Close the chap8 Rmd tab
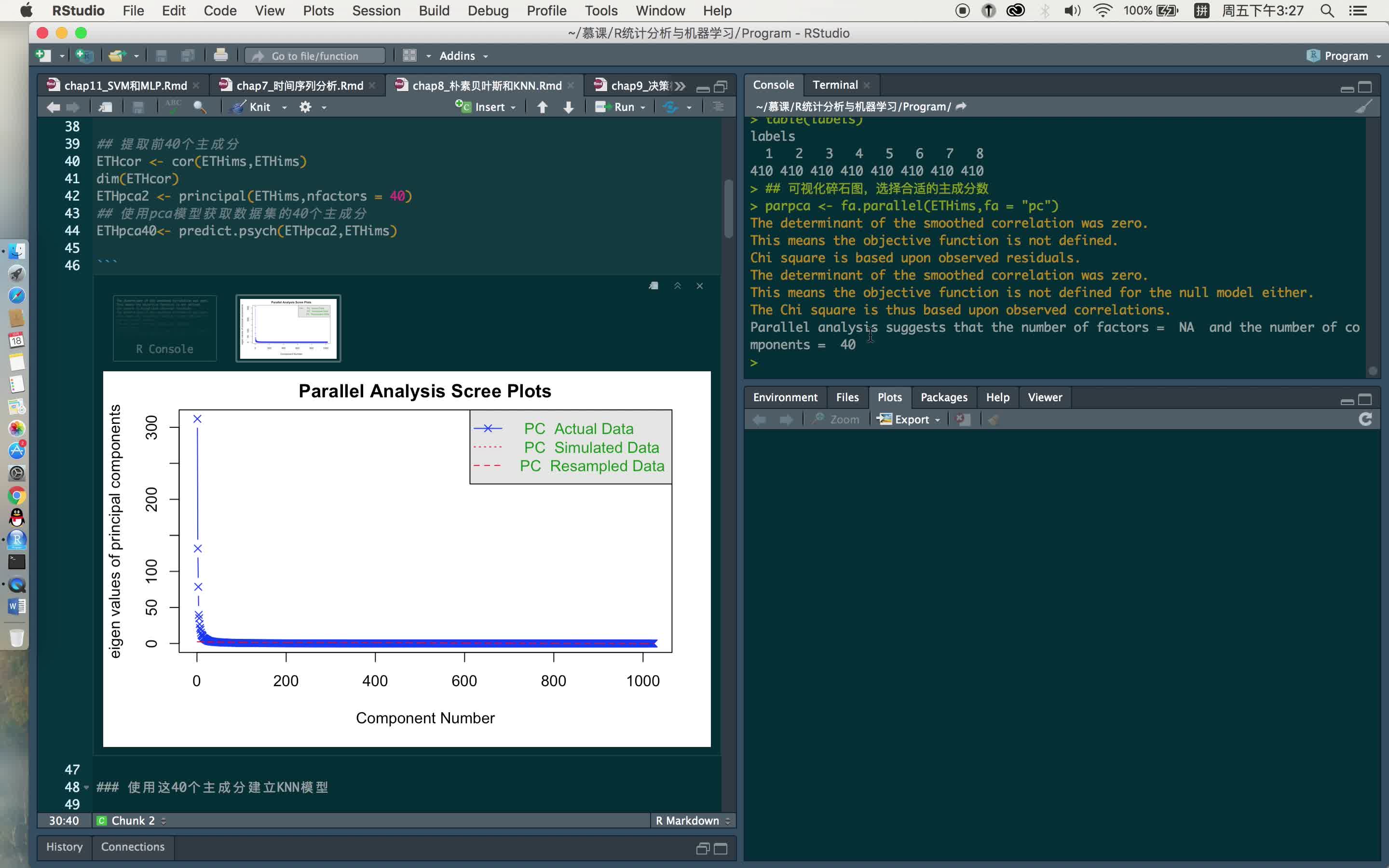 (571, 85)
